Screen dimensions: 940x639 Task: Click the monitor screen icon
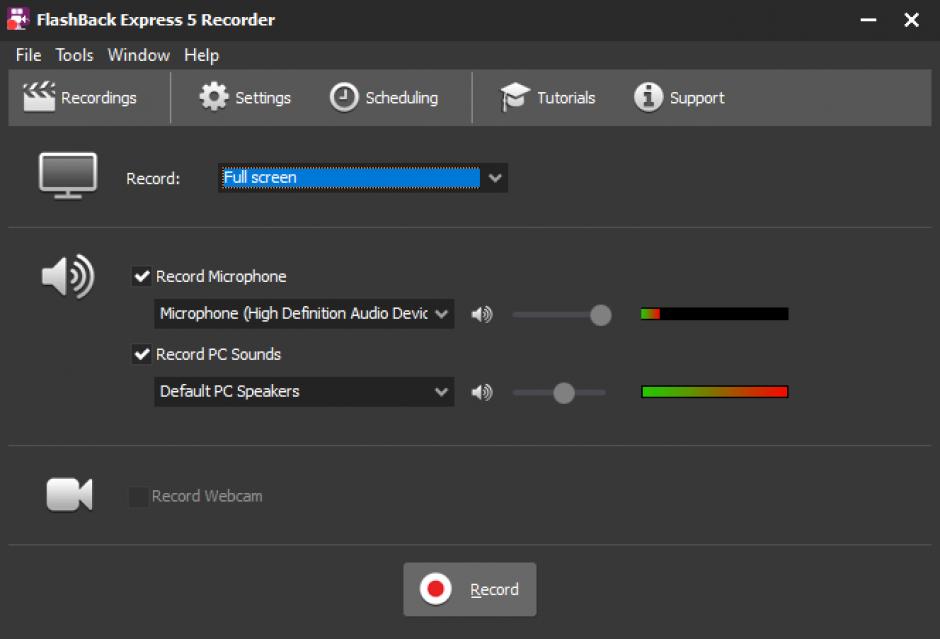coord(68,176)
